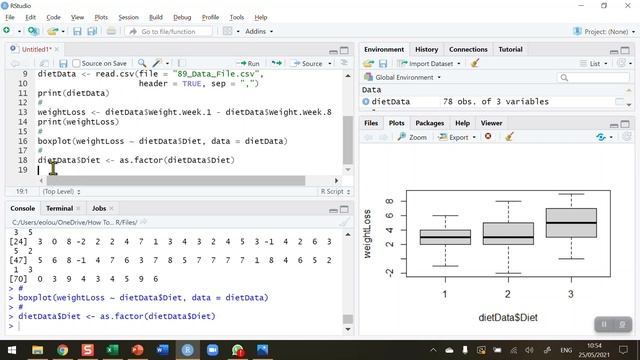Screen dimensions: 640x360
Task: Click Run to execute current line
Action: point(248,63)
